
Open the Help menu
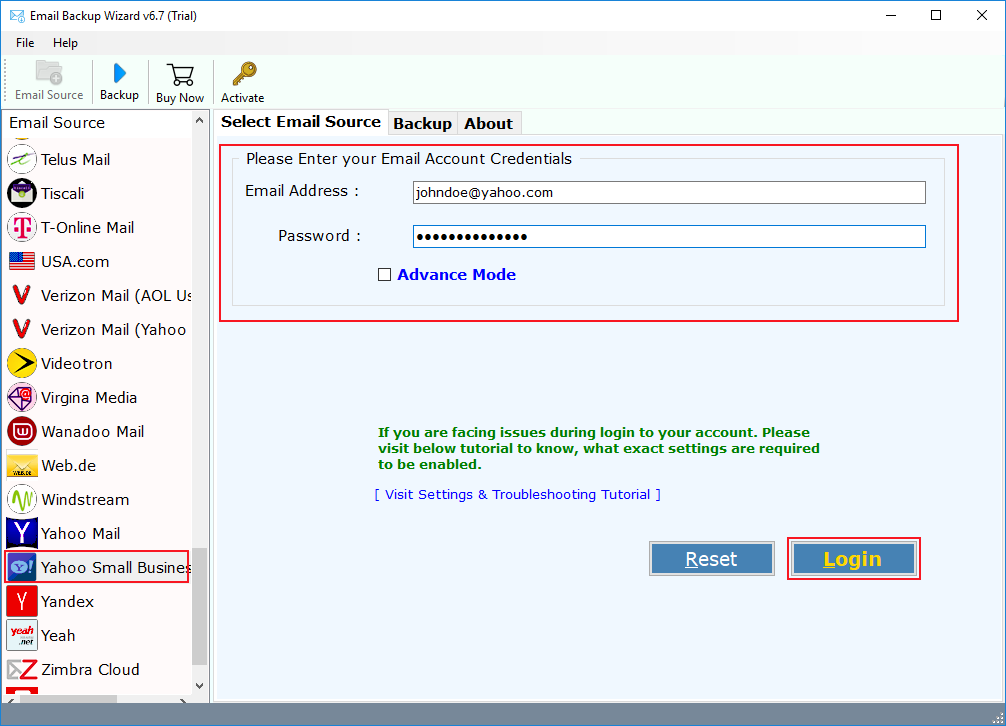[65, 43]
